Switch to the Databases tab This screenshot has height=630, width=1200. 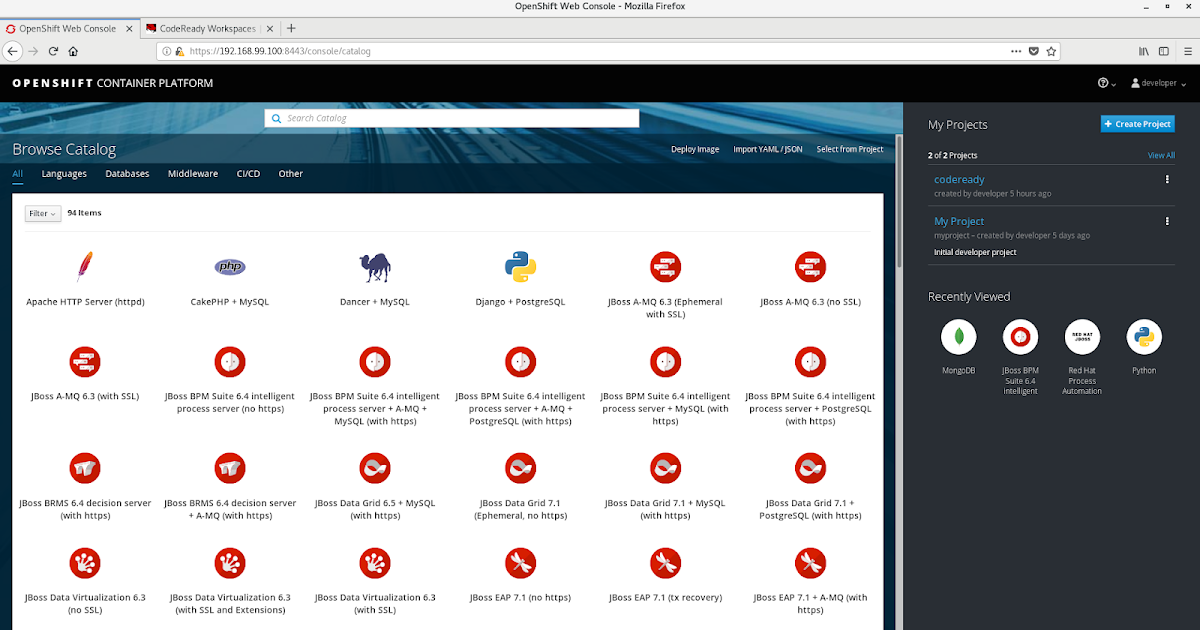[x=127, y=174]
